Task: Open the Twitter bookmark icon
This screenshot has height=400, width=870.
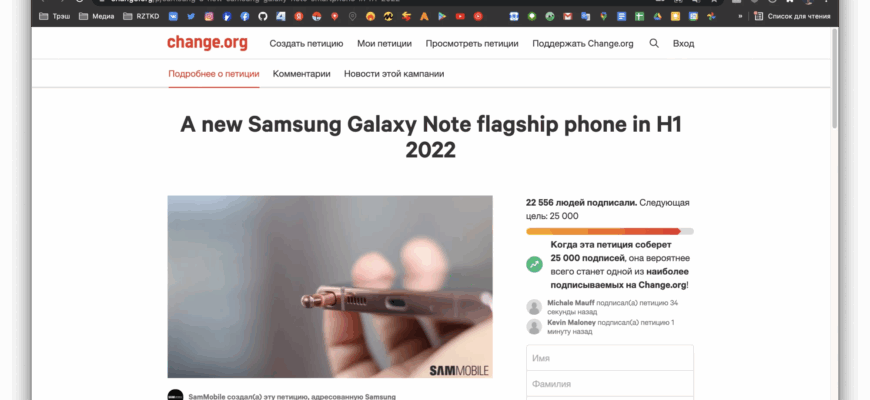Action: (191, 17)
